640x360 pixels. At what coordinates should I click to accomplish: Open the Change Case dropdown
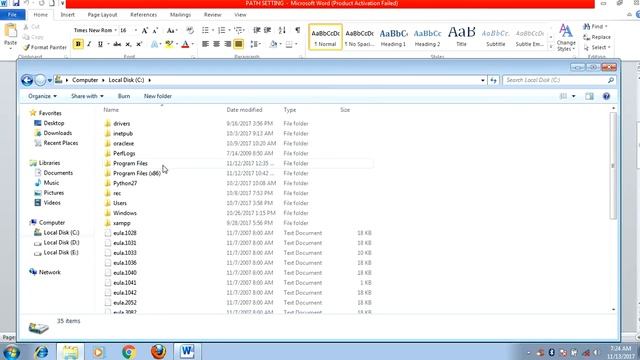pyautogui.click(x=171, y=31)
